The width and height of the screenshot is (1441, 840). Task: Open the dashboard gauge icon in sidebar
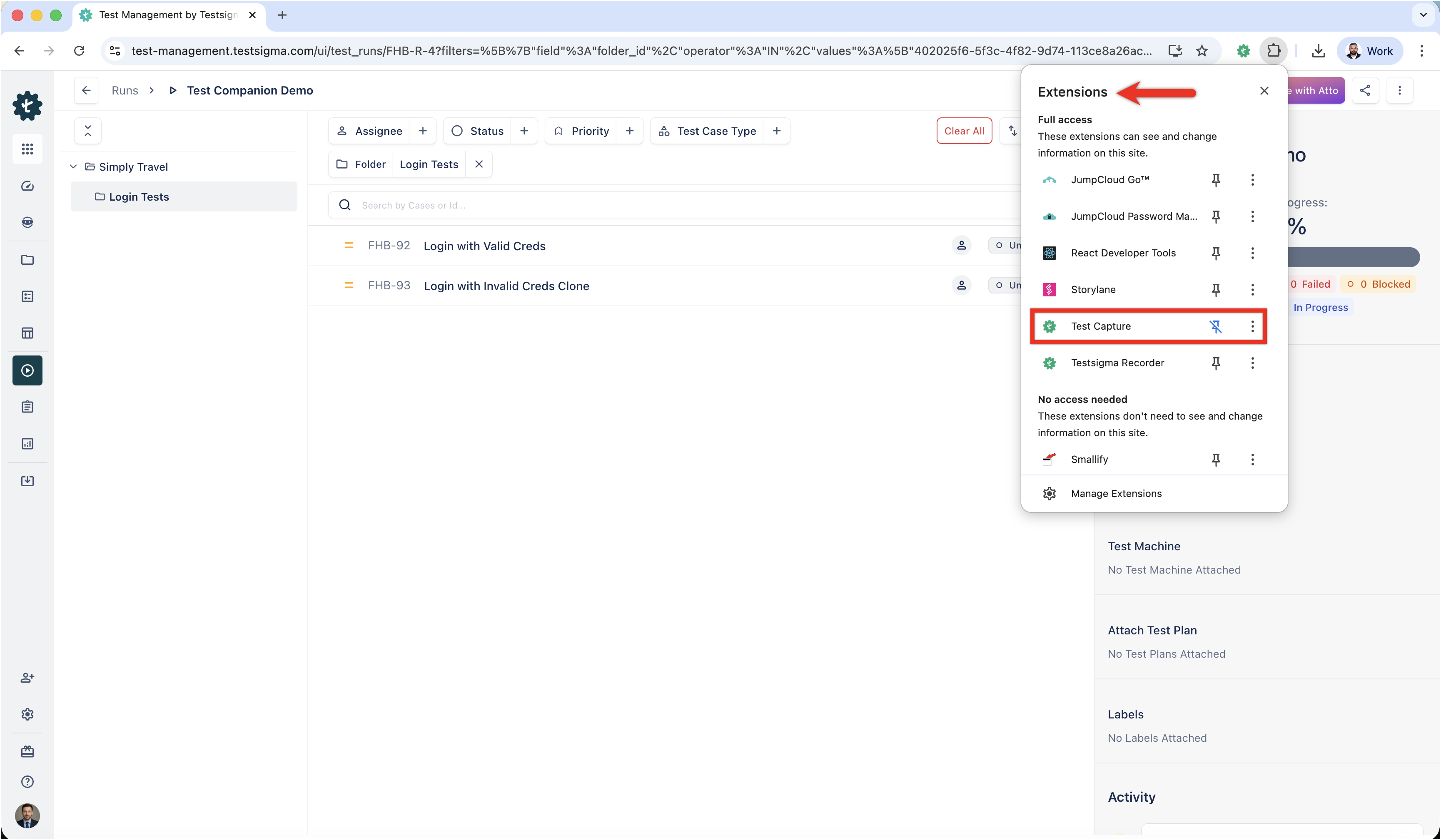(27, 186)
